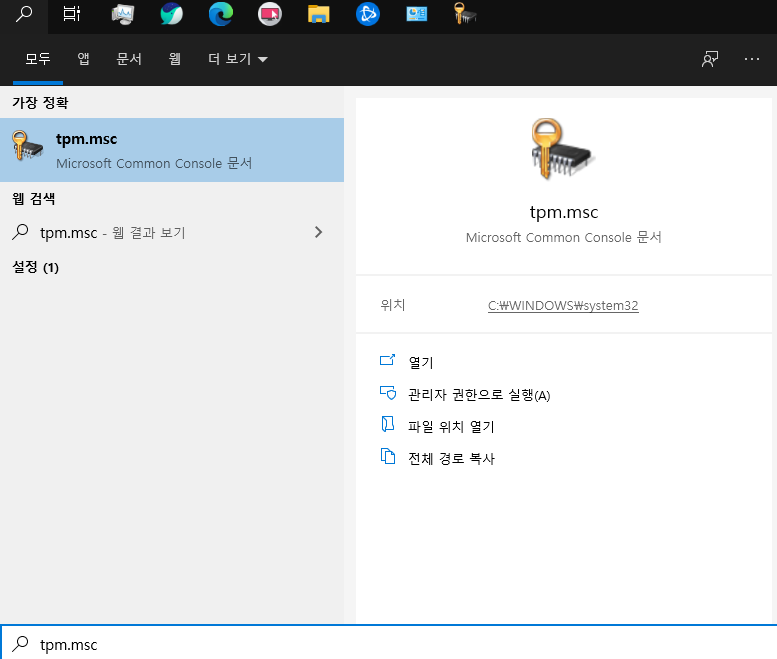Click the file location folder icon
Image resolution: width=777 pixels, height=659 pixels.
(388, 424)
